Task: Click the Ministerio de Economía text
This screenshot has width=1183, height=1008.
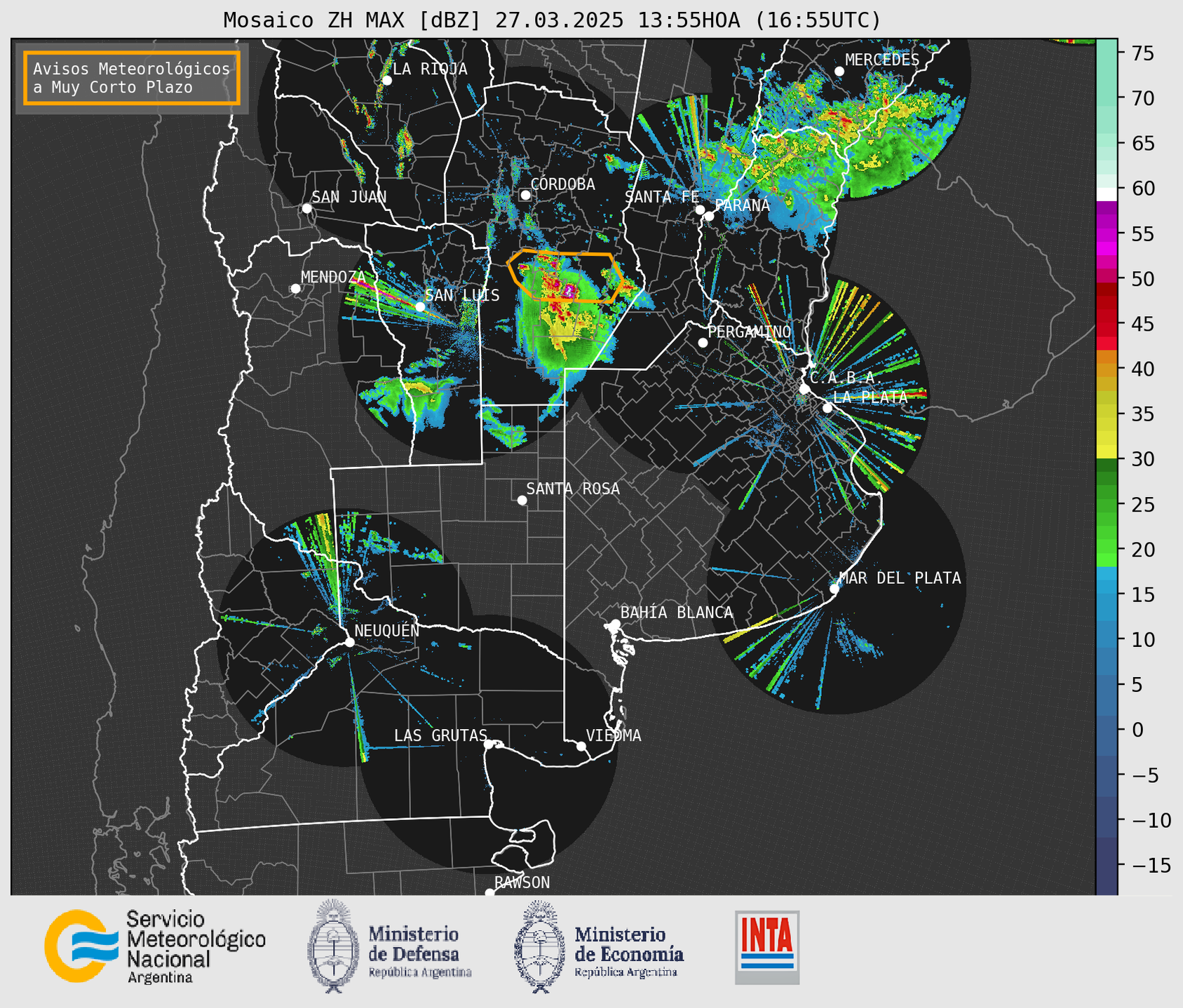Action: point(628,952)
